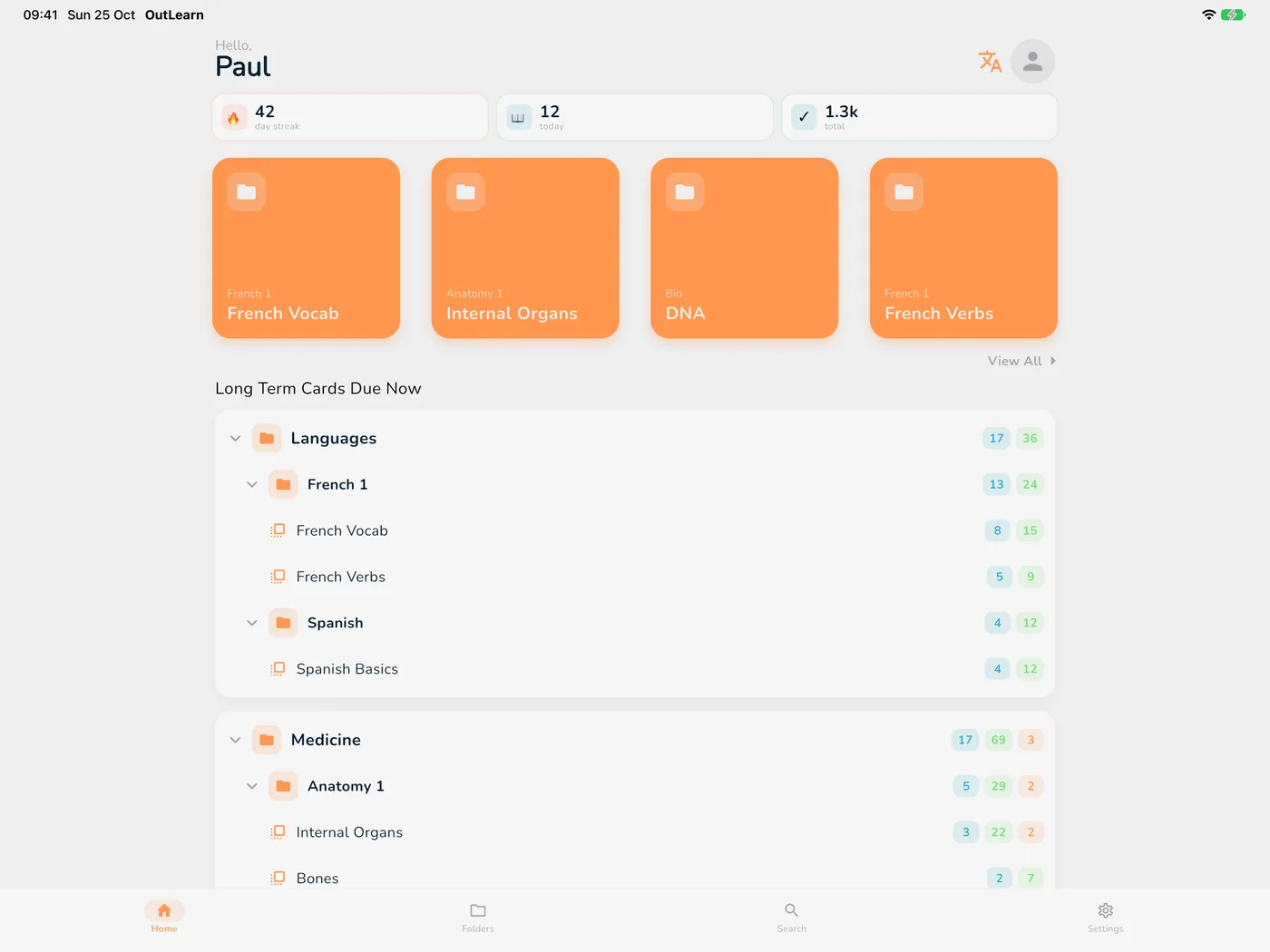Click the green 69 badge on Medicine
Viewport: 1270px width, 952px height.
point(998,740)
